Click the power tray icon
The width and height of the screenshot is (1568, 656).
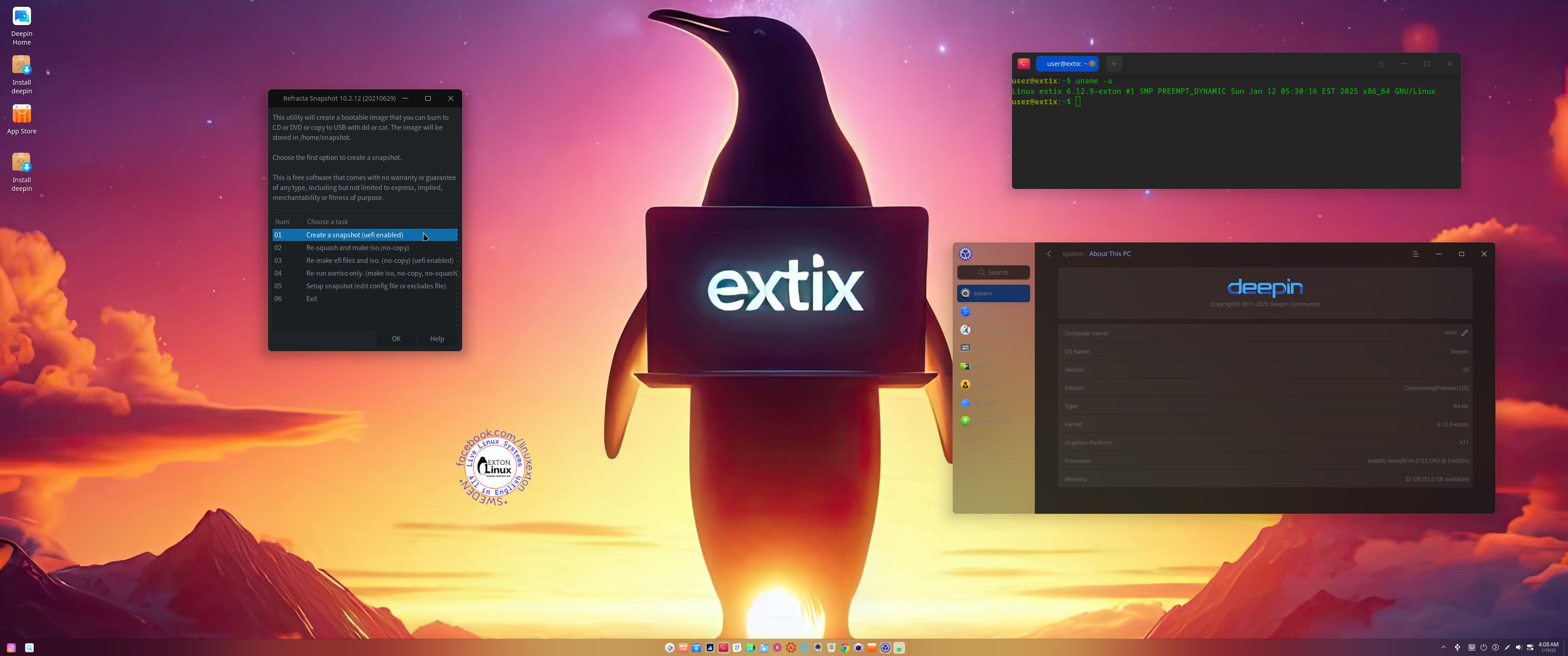[1483, 647]
